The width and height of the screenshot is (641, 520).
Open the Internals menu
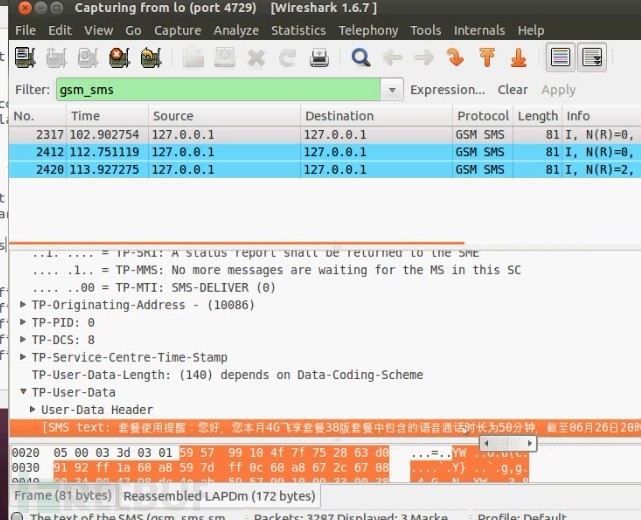click(x=479, y=30)
